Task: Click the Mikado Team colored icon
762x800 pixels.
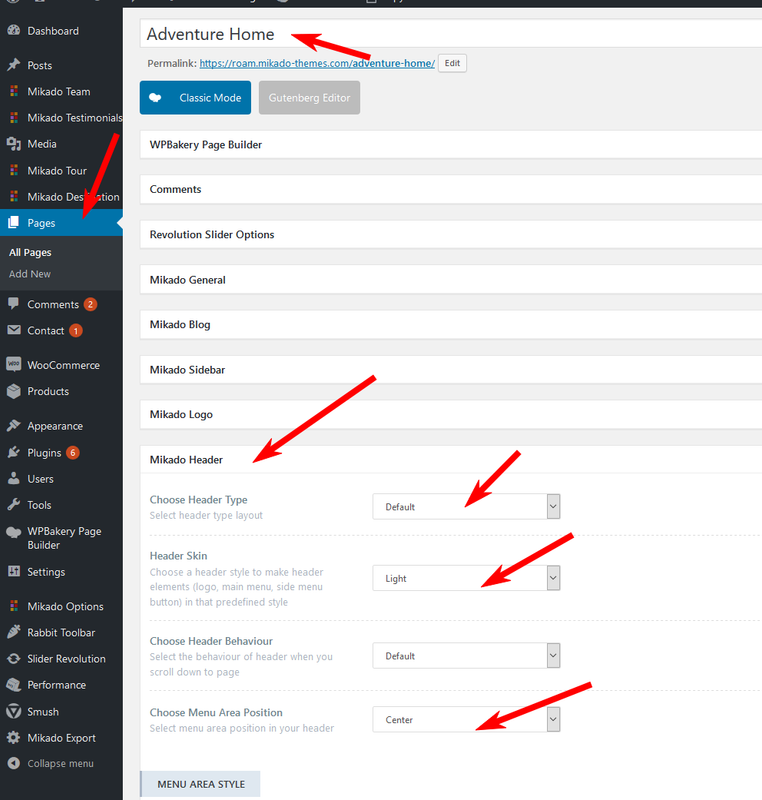Action: click(14, 91)
